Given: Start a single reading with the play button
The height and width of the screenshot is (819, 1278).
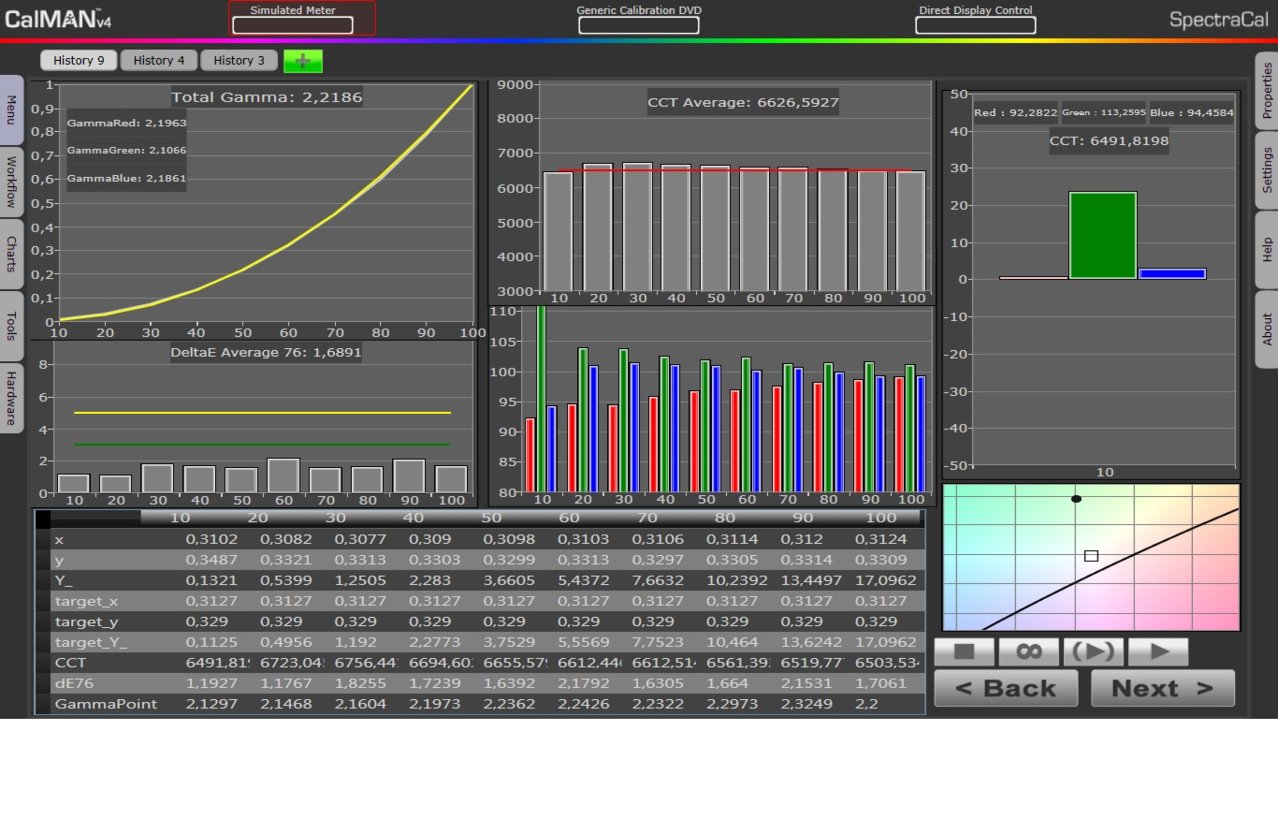Looking at the screenshot, I should 1159,652.
